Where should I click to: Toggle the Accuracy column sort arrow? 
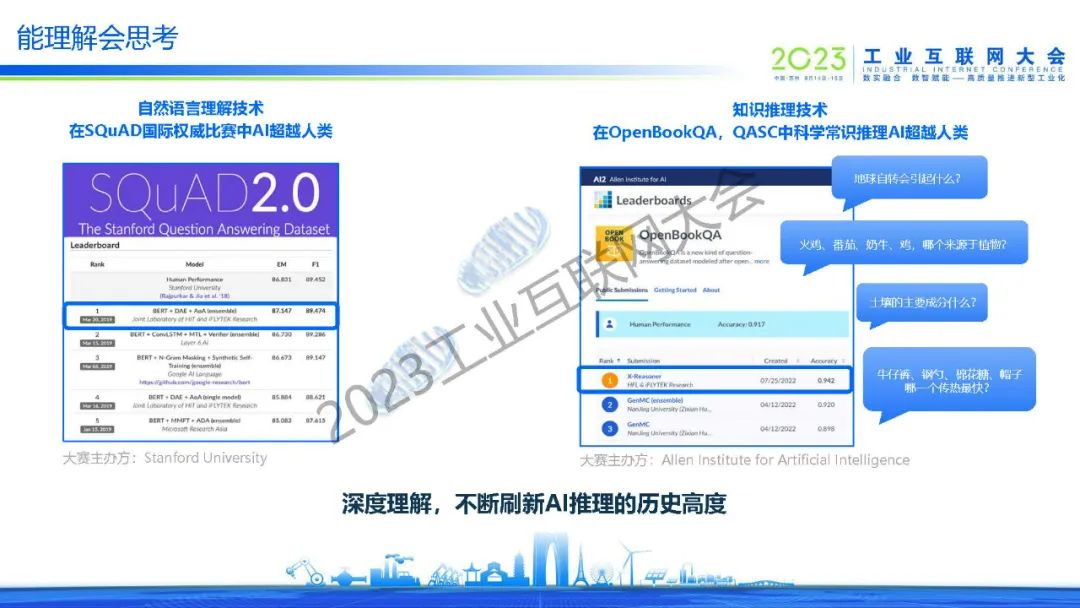point(845,361)
